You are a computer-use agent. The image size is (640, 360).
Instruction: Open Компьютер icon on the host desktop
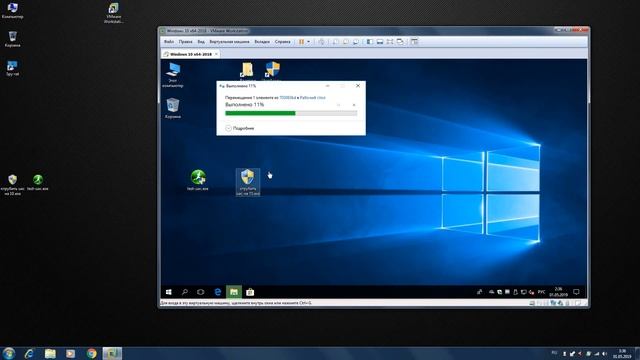click(x=12, y=11)
